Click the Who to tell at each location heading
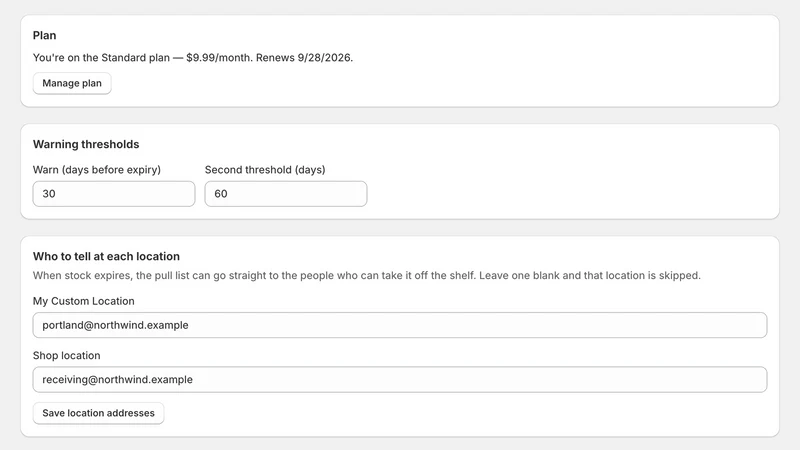 tap(107, 257)
